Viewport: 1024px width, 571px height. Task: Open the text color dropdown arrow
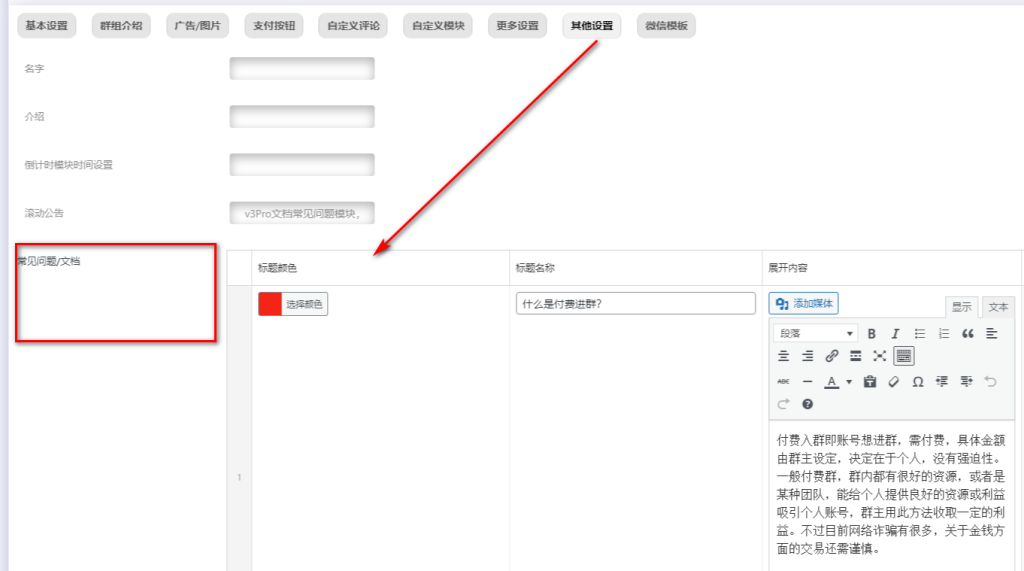pos(849,382)
